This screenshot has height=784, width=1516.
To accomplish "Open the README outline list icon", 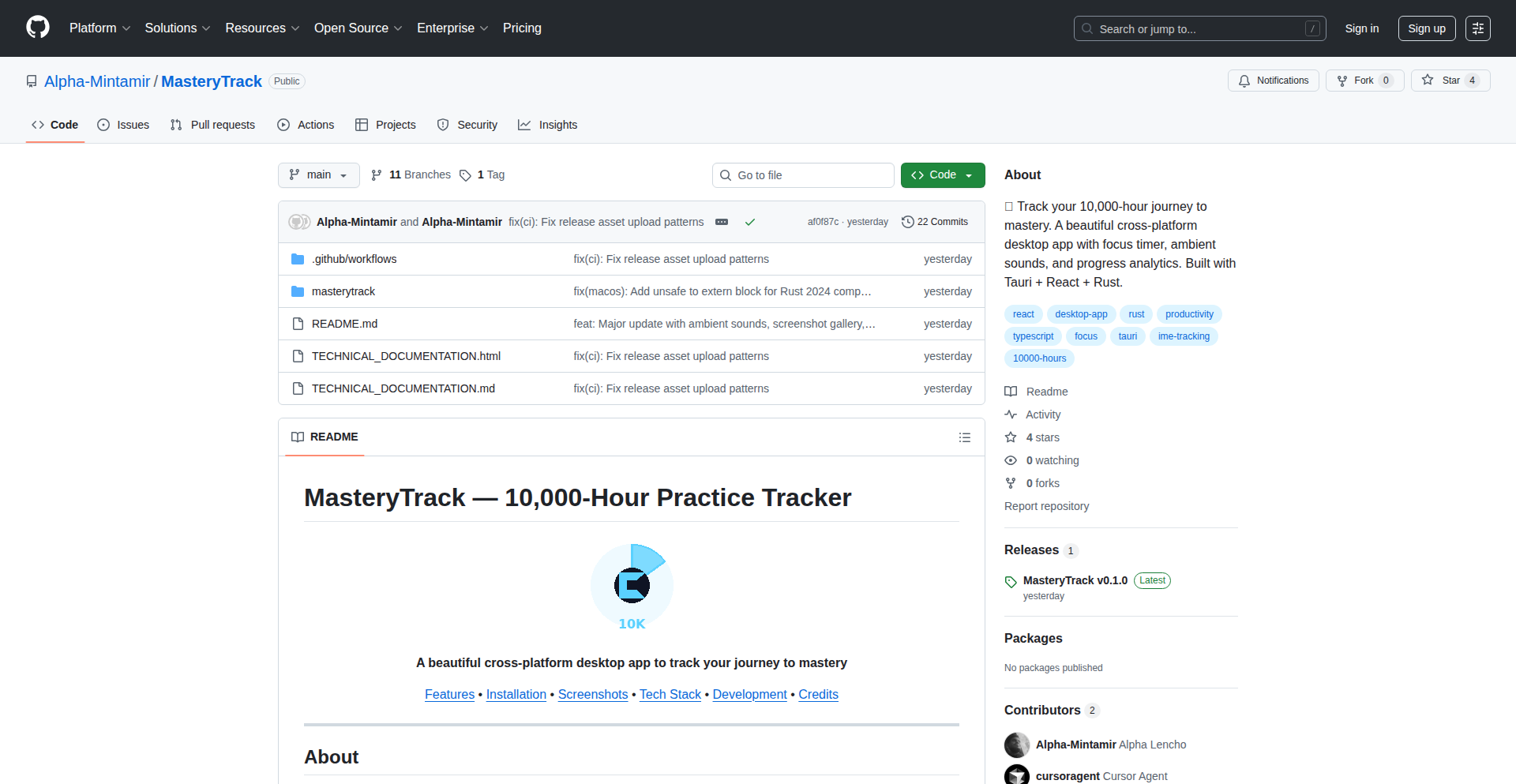I will point(964,437).
